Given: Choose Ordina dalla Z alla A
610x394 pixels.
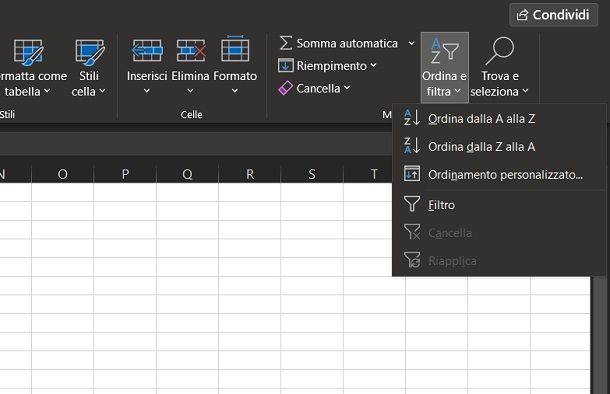Looking at the screenshot, I should [x=500, y=146].
